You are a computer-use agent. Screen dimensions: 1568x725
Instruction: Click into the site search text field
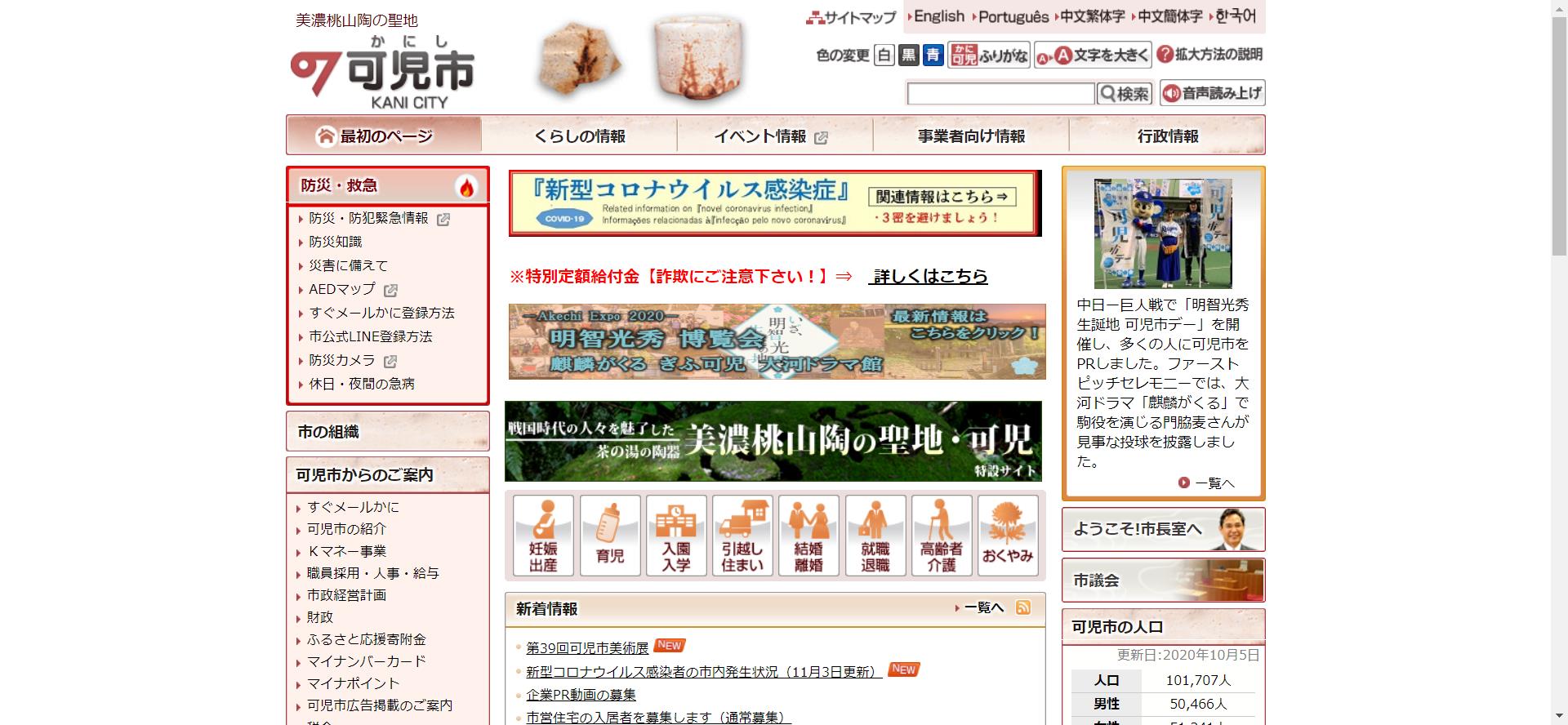tap(1000, 94)
